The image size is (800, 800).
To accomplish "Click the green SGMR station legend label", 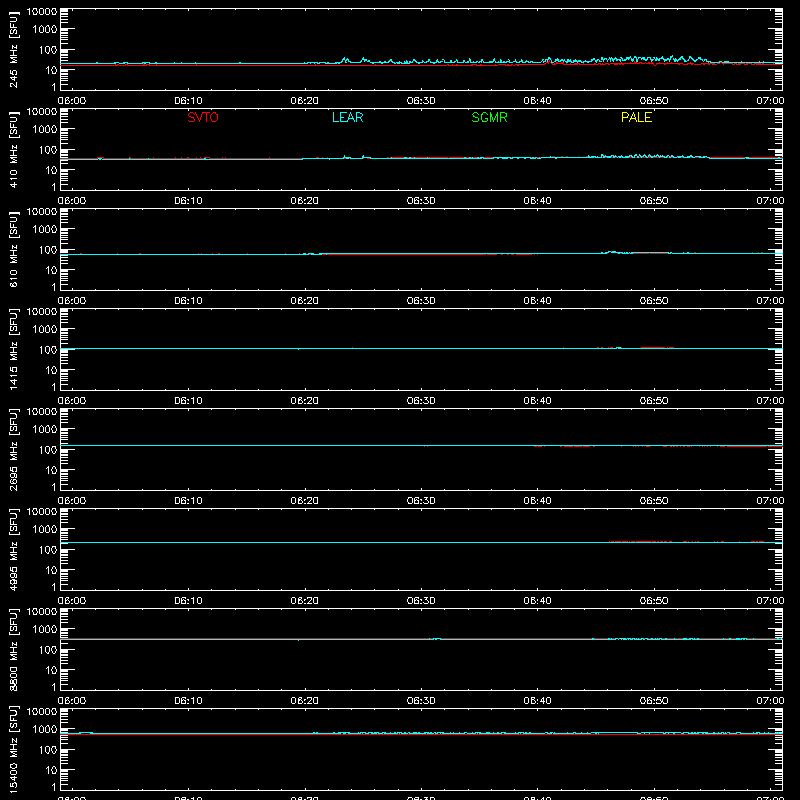I will [489, 117].
